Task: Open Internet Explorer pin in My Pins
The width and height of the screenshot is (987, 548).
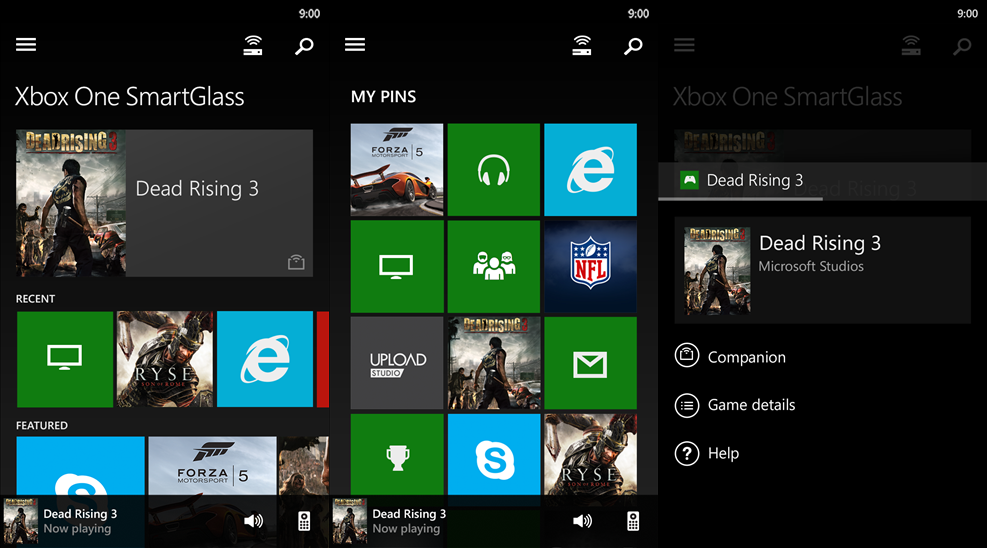Action: coord(590,170)
